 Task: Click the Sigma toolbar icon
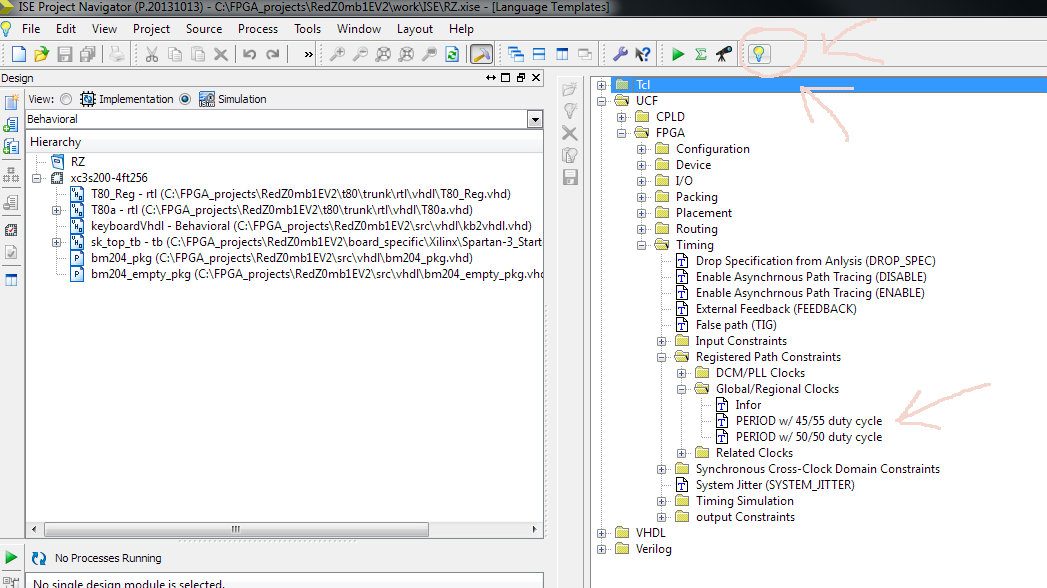700,54
